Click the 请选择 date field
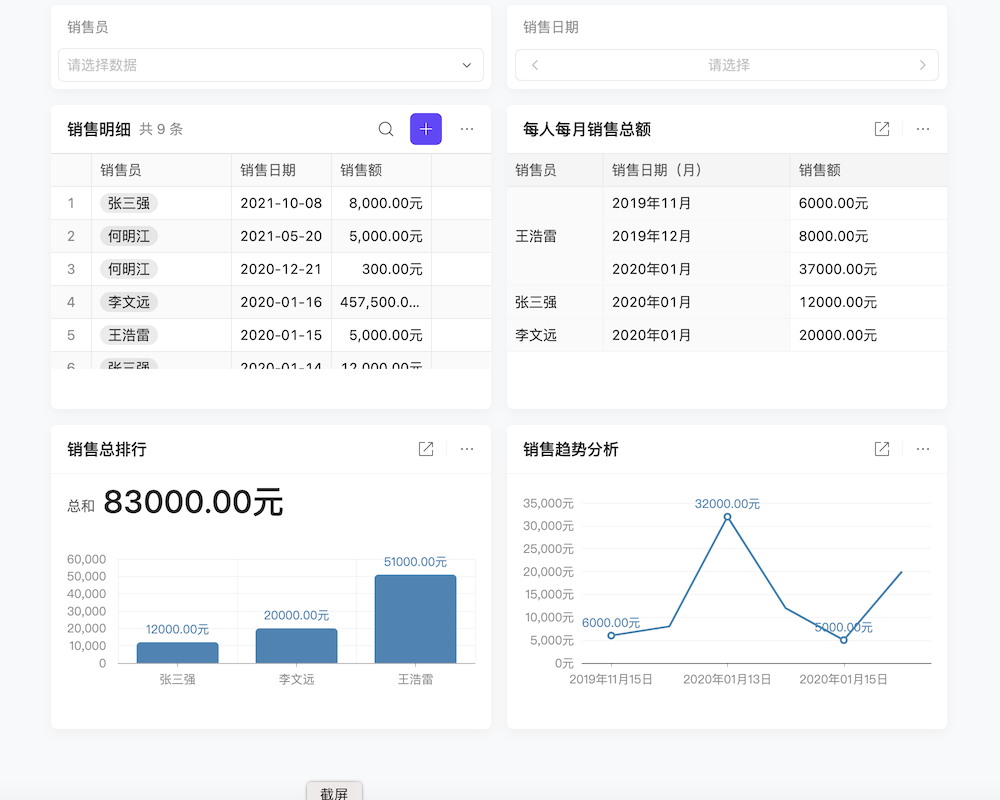Viewport: 1000px width, 800px height. pyautogui.click(x=728, y=64)
